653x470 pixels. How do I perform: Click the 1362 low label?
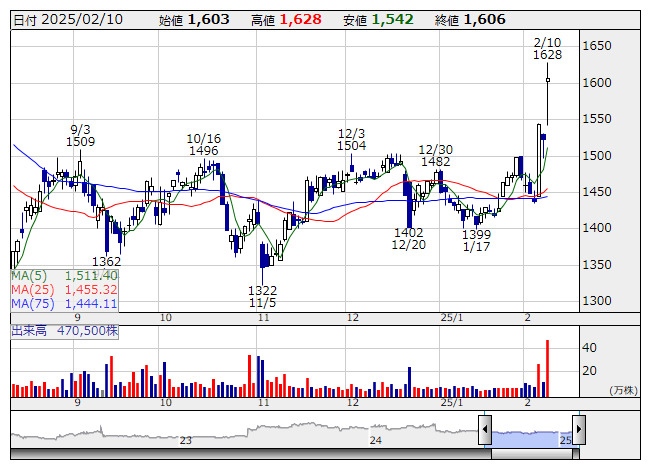click(107, 261)
